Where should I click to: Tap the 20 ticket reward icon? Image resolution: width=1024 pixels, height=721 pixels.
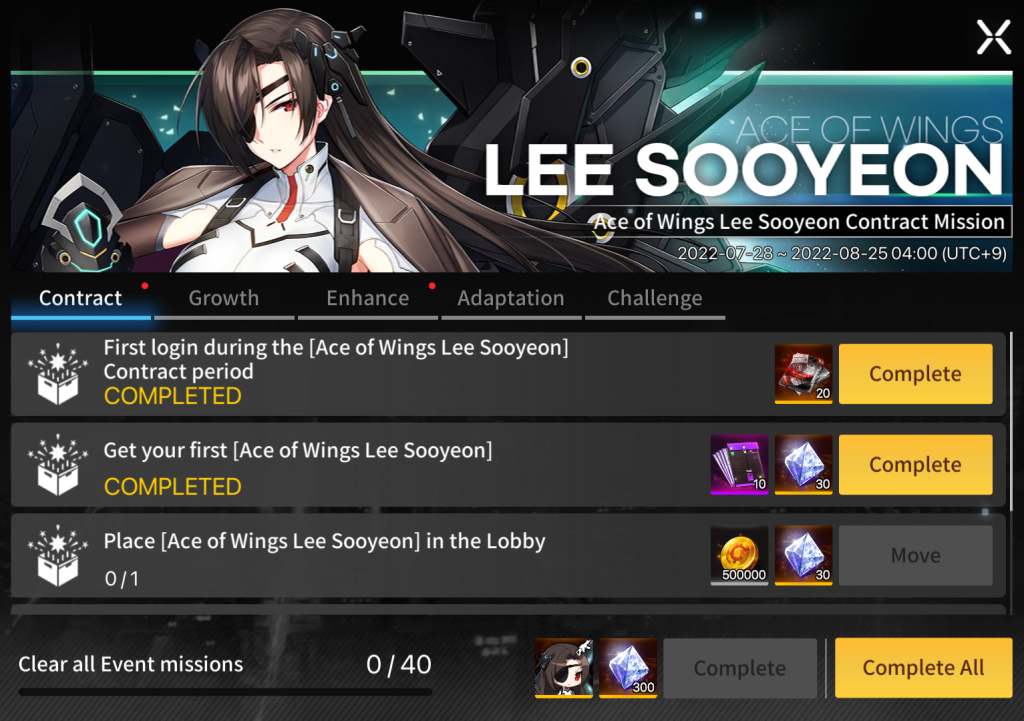click(803, 374)
